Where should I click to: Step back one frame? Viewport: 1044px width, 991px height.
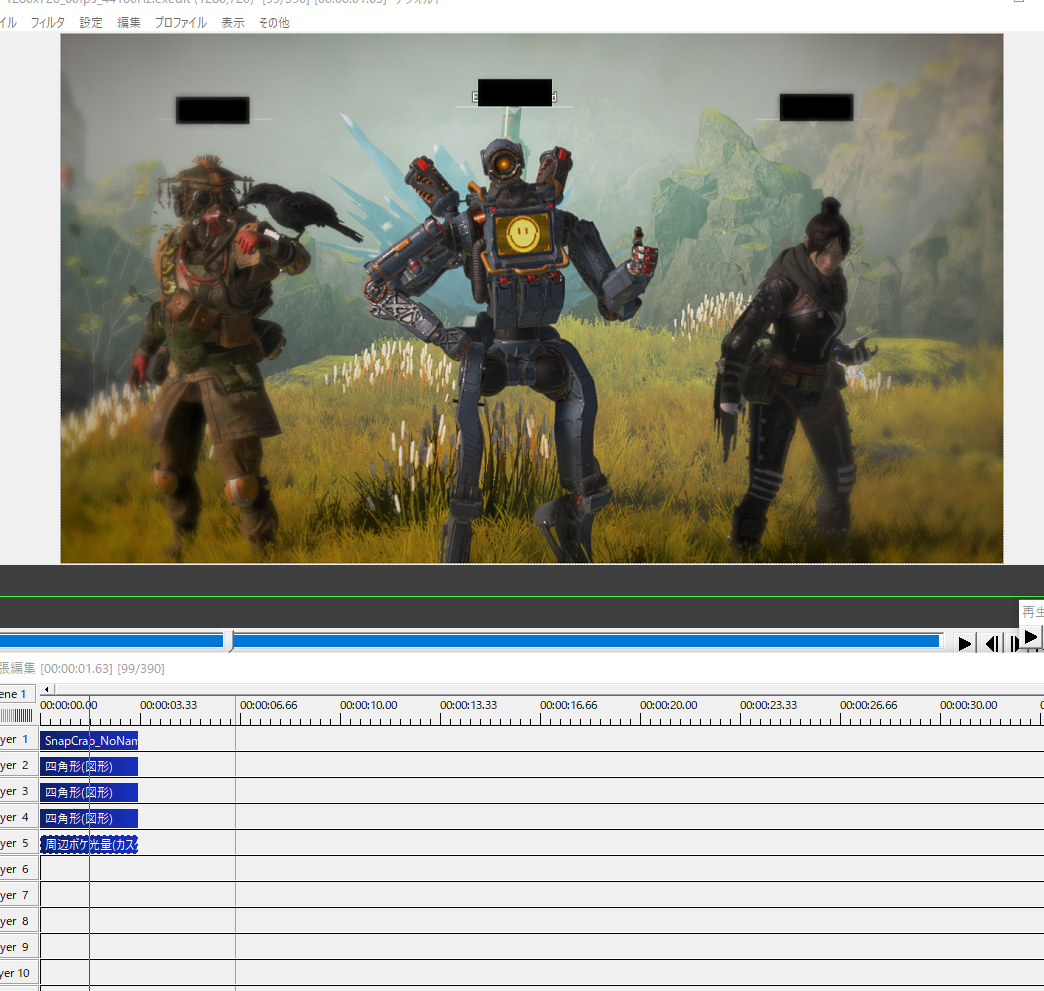point(992,643)
